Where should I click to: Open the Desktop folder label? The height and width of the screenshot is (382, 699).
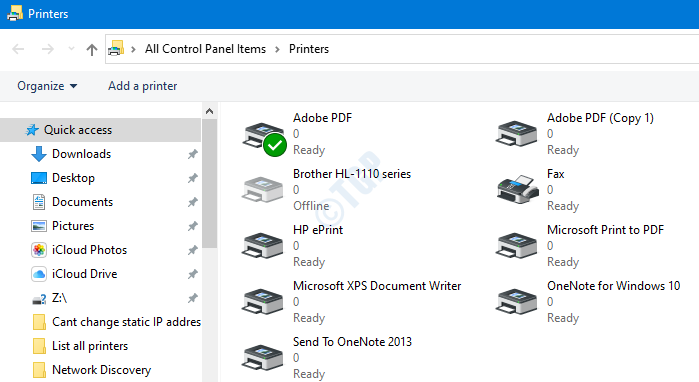point(74,178)
